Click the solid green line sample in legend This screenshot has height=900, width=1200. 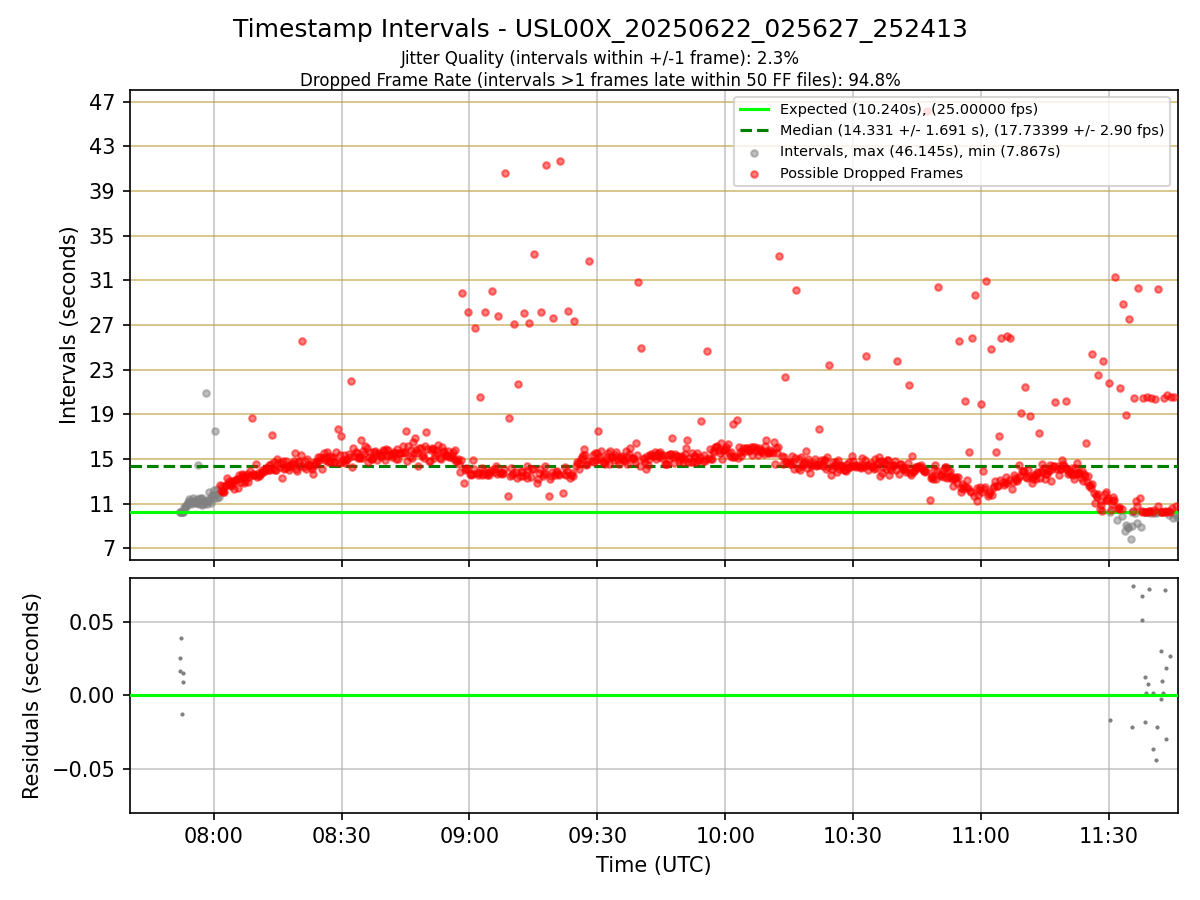point(755,110)
